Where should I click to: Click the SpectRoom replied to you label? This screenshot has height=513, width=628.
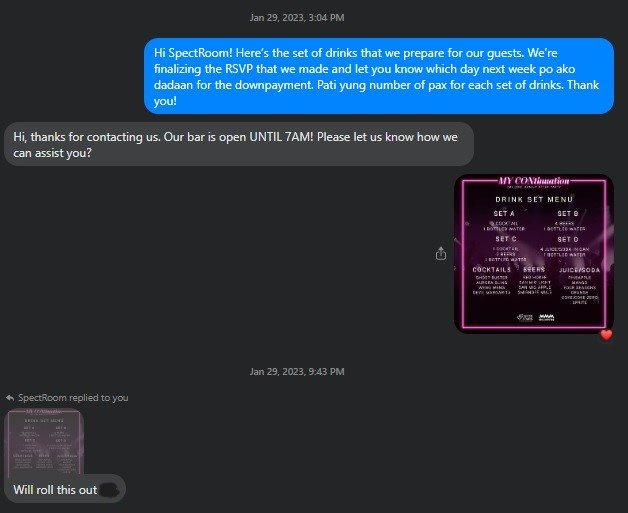tap(73, 398)
